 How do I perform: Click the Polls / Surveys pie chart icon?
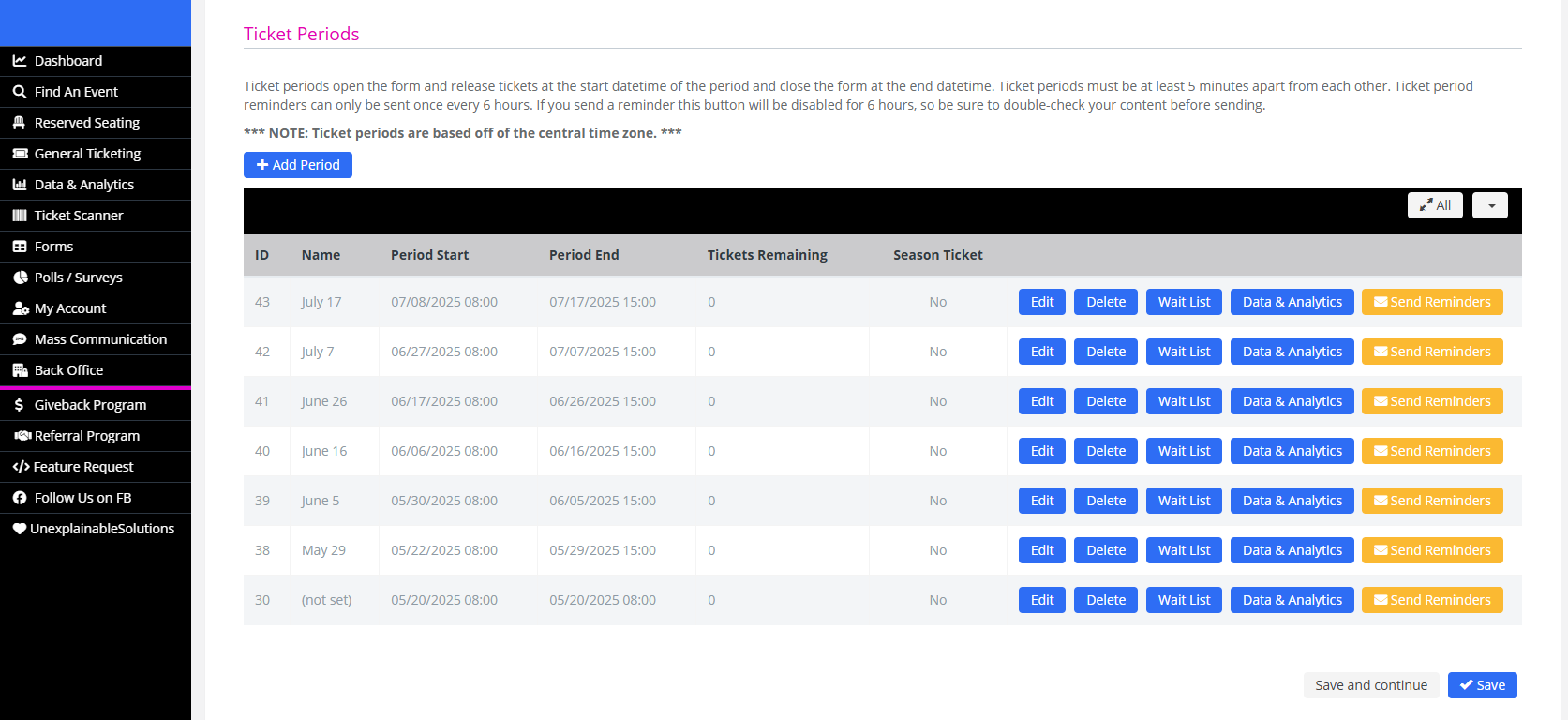pyautogui.click(x=19, y=277)
